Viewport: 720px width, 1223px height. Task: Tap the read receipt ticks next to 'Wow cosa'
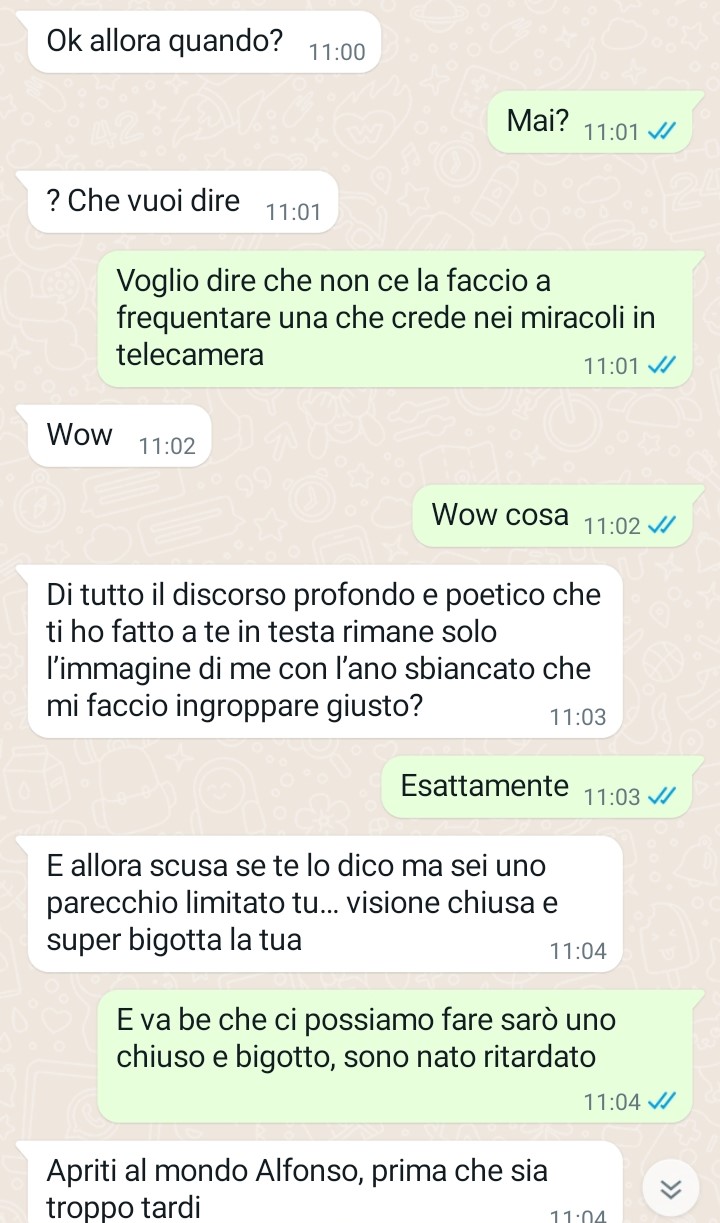pos(663,526)
